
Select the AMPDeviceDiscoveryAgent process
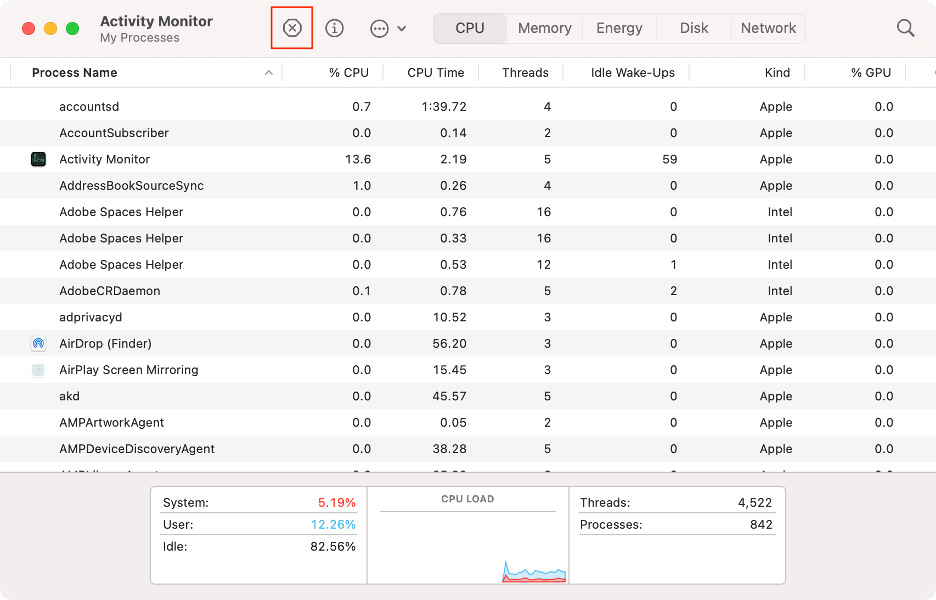click(x=468, y=448)
